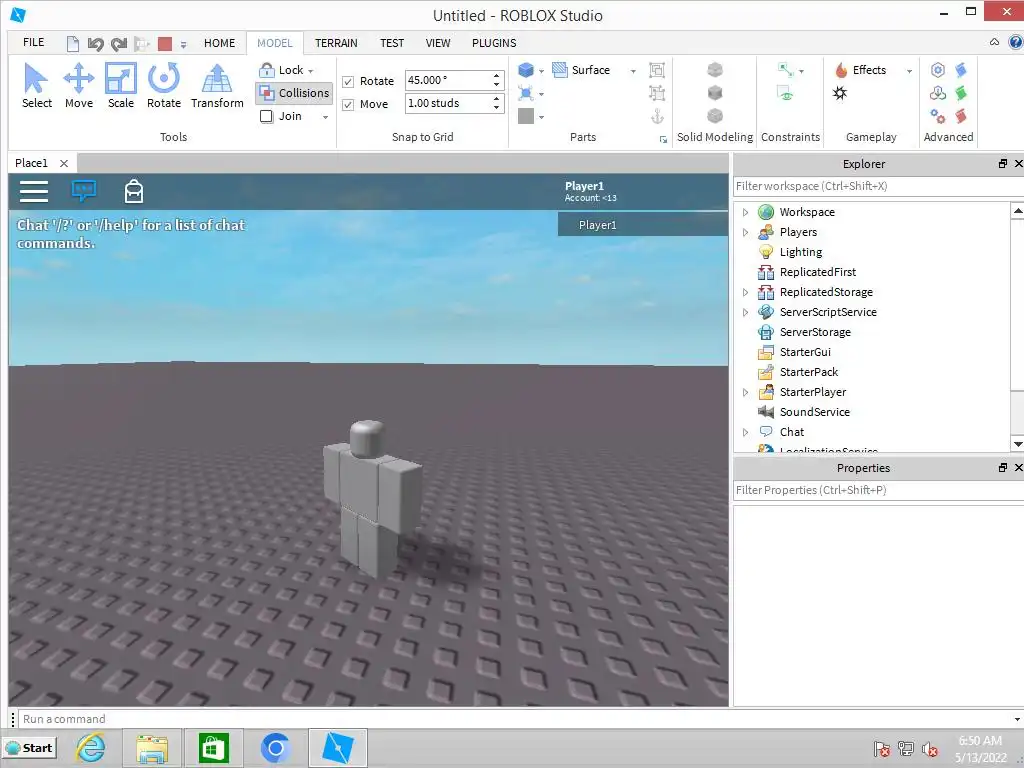The width and height of the screenshot is (1024, 768).
Task: Enable the Join surfaces checkbox
Action: [x=266, y=116]
